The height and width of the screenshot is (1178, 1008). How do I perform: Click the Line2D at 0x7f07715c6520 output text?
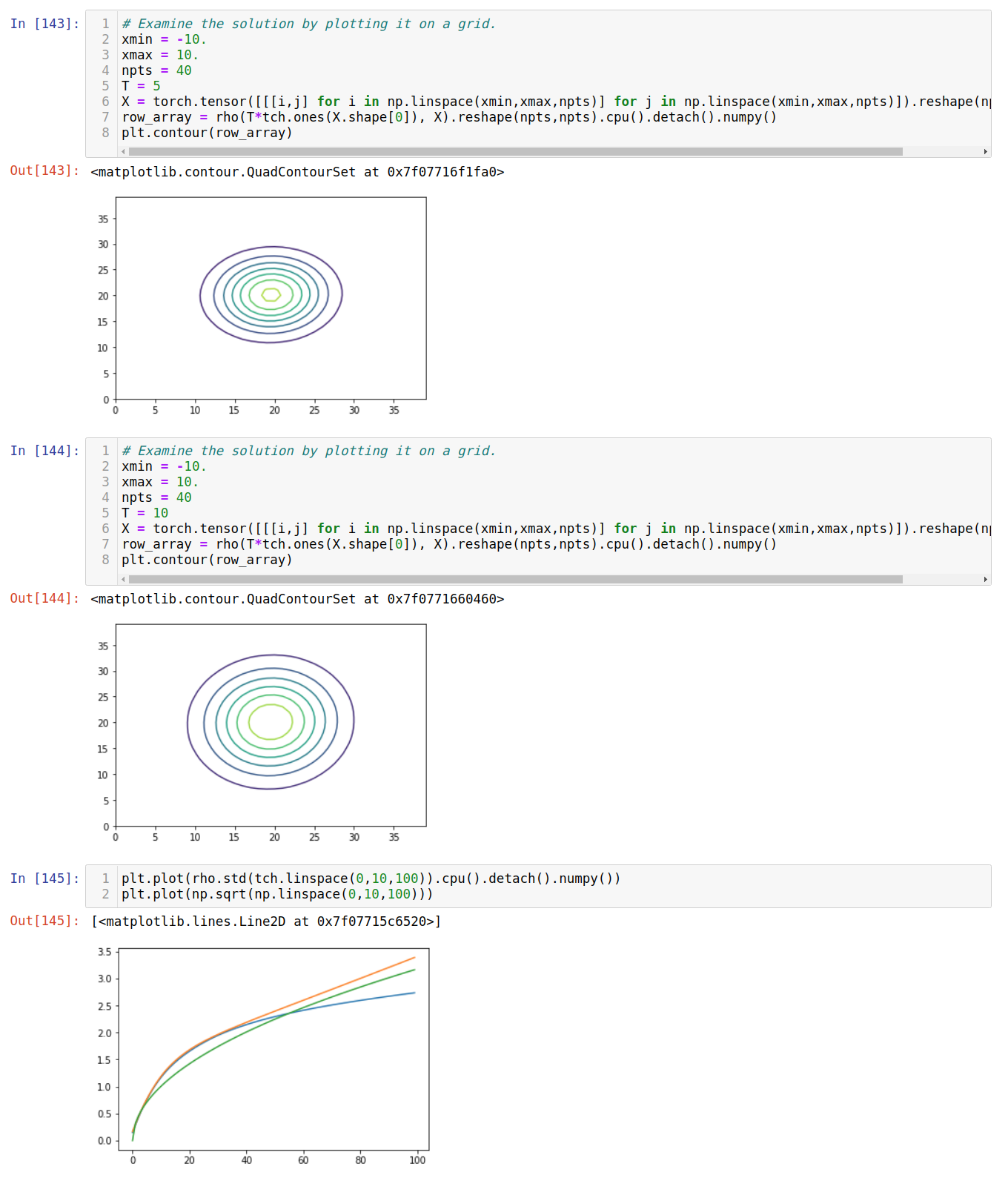[266, 921]
